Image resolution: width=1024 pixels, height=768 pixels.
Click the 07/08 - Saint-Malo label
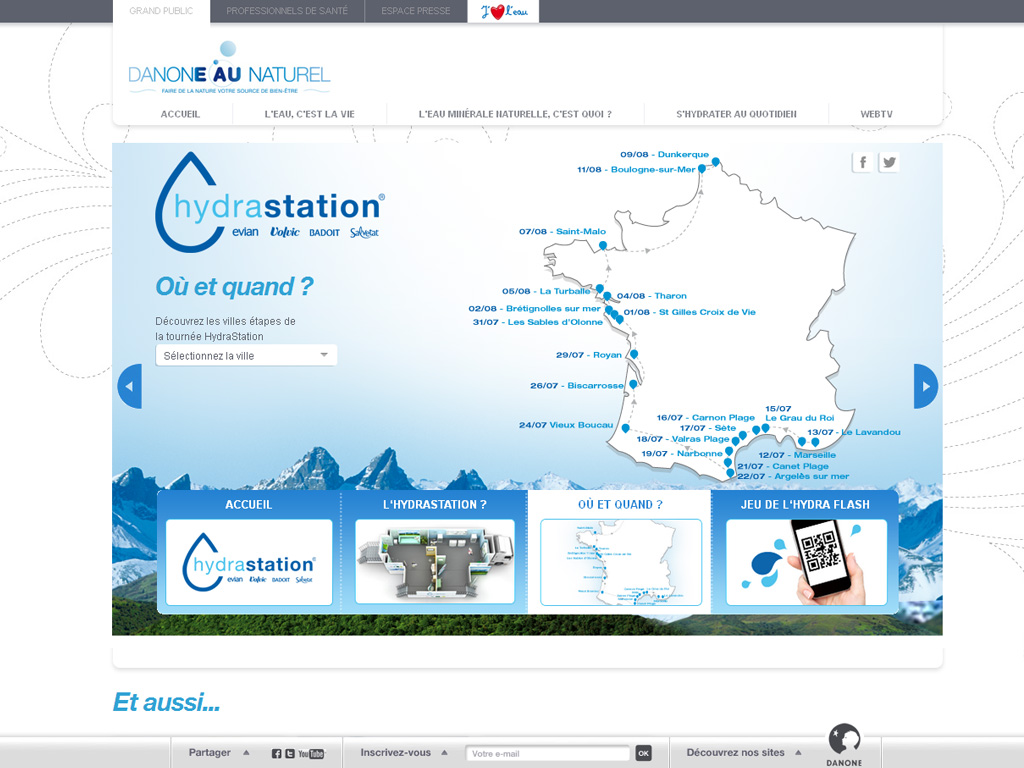click(562, 231)
